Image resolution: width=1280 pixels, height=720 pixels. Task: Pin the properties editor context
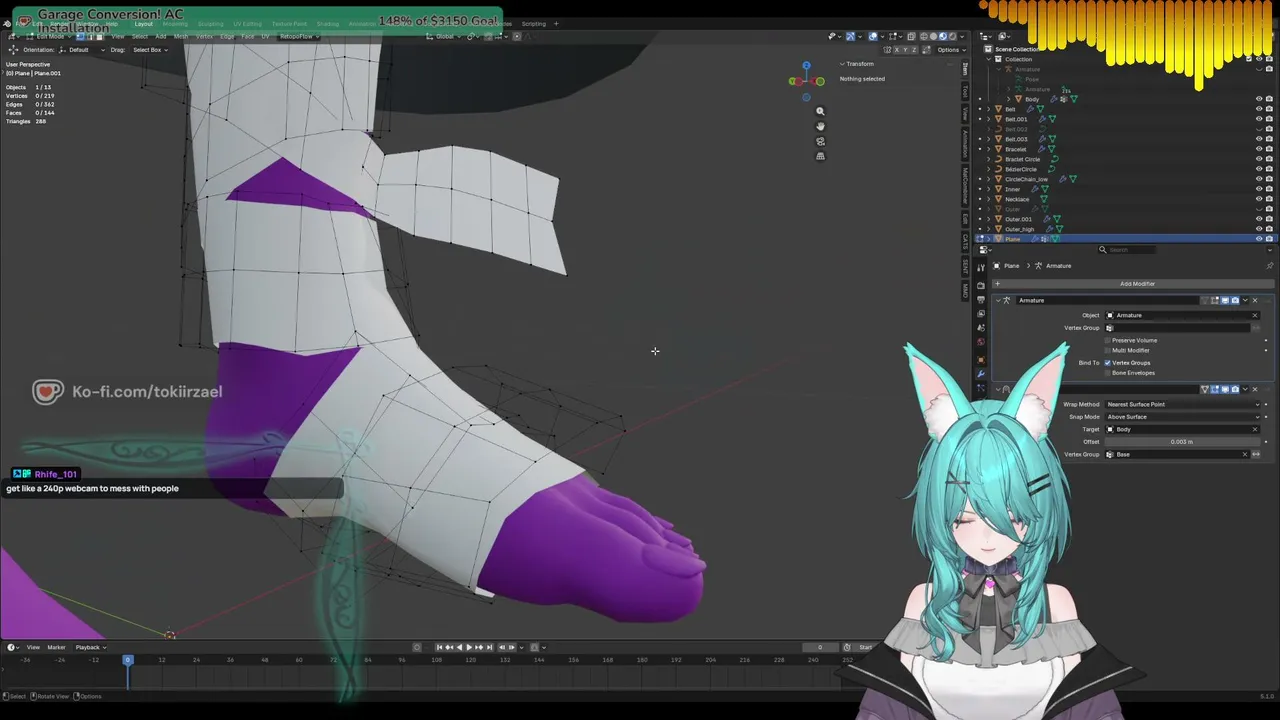coord(1269,265)
